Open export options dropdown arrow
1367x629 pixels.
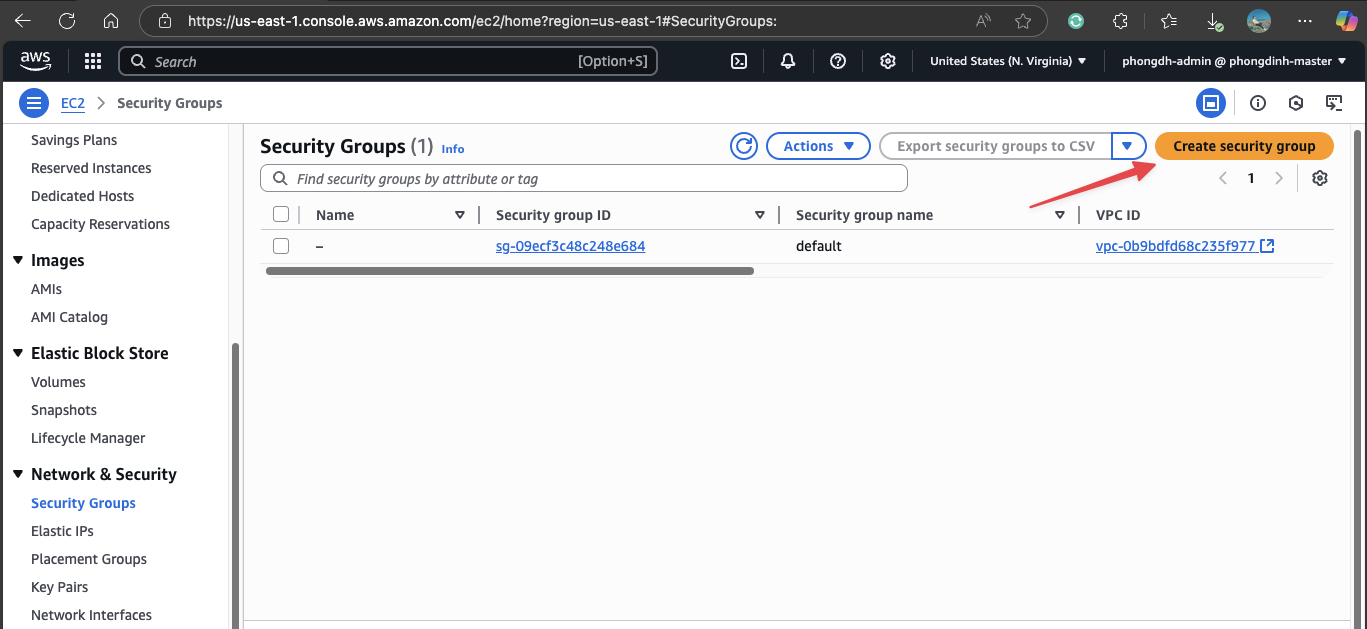(1128, 146)
